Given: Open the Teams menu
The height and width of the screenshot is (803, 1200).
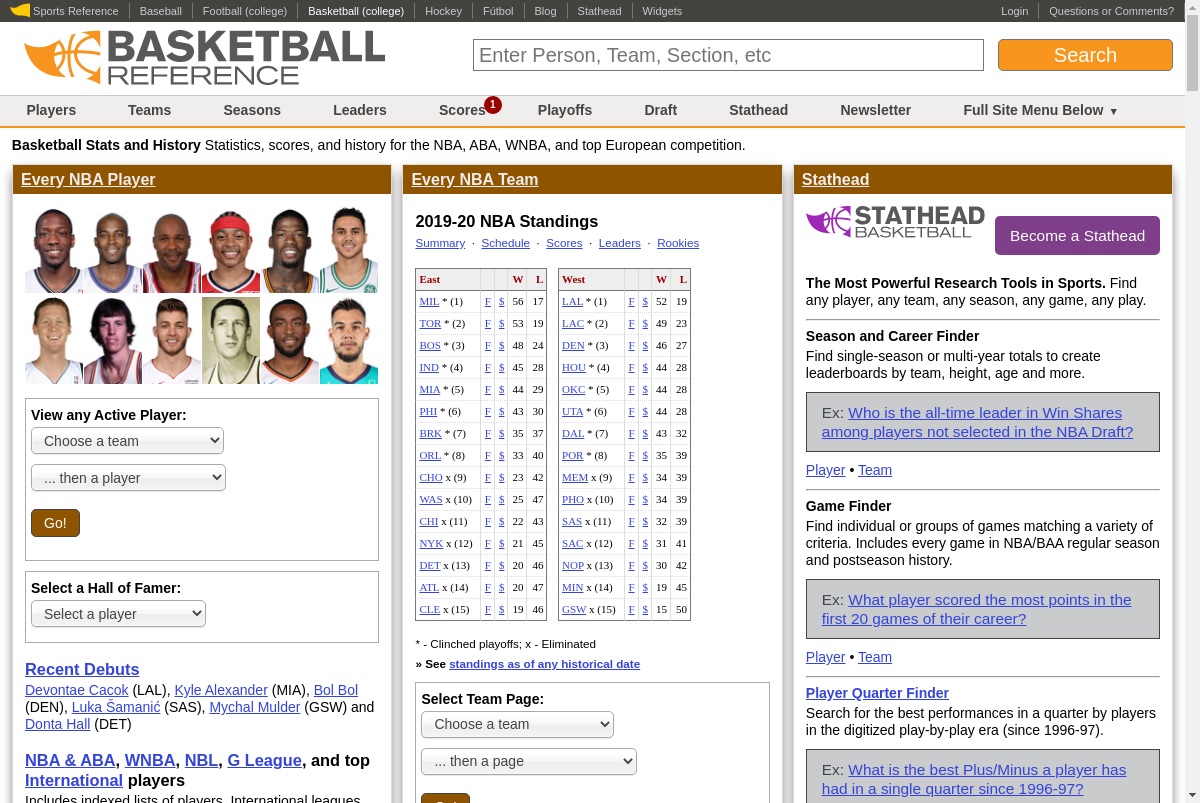Looking at the screenshot, I should tap(149, 110).
